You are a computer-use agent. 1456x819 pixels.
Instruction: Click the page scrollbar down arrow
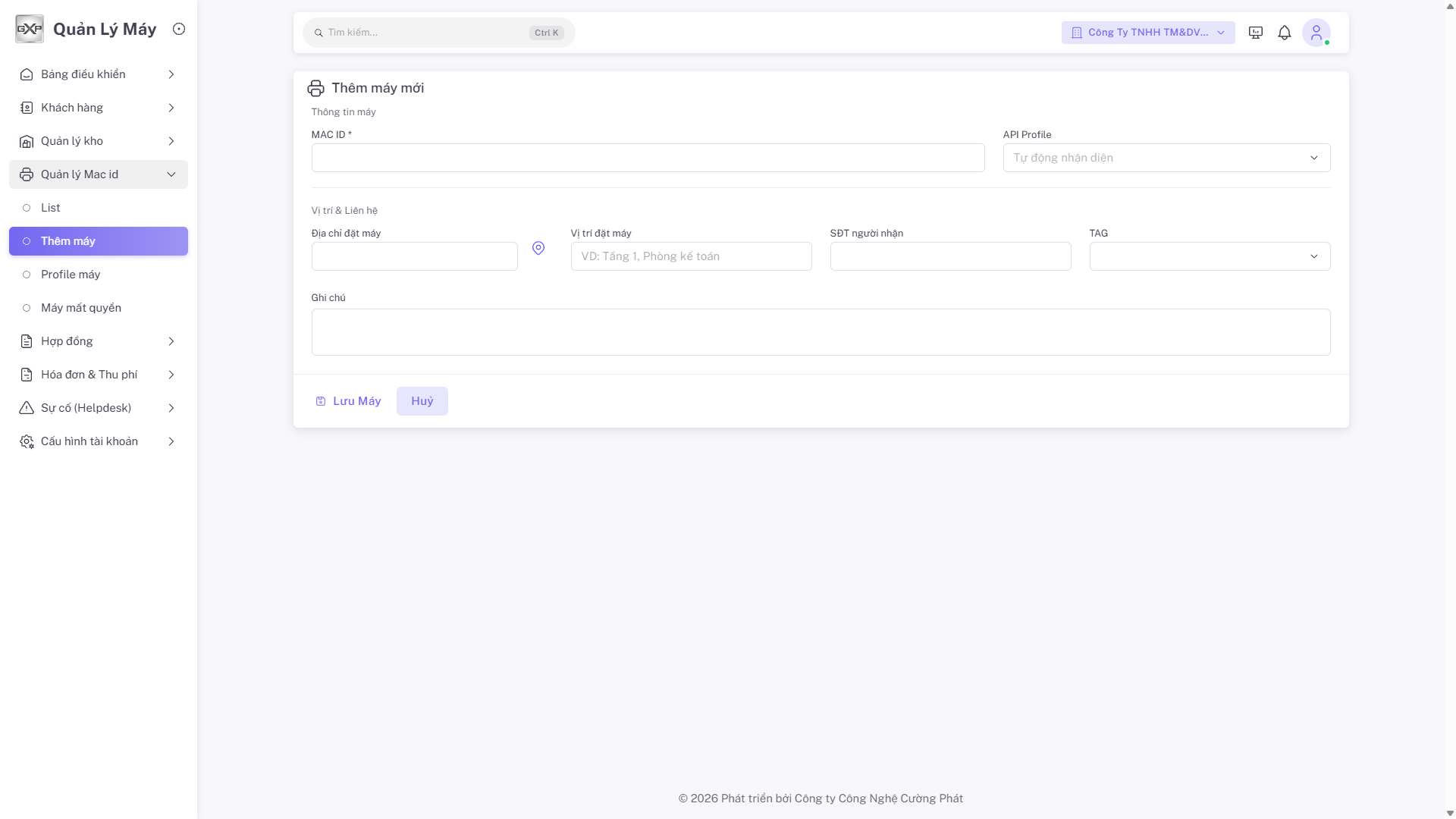1450,813
